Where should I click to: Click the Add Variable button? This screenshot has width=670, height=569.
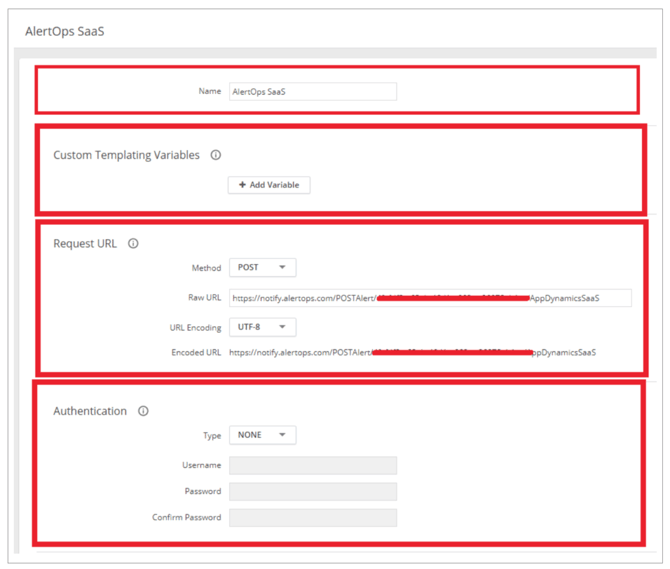click(269, 185)
